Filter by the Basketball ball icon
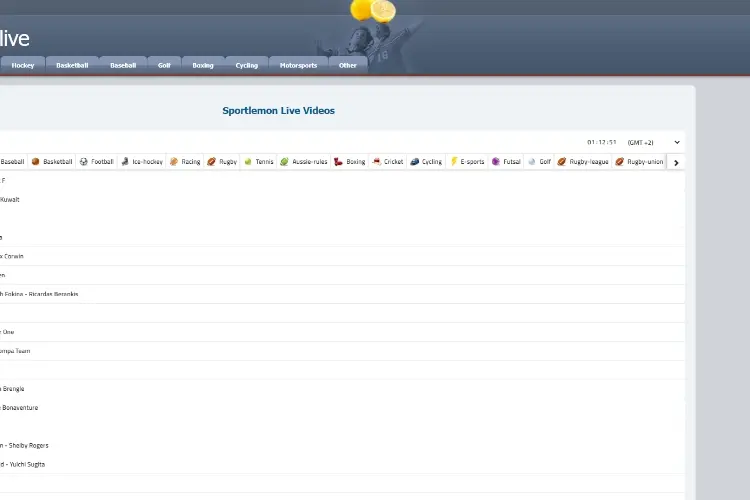This screenshot has height=500, width=750. [x=35, y=162]
